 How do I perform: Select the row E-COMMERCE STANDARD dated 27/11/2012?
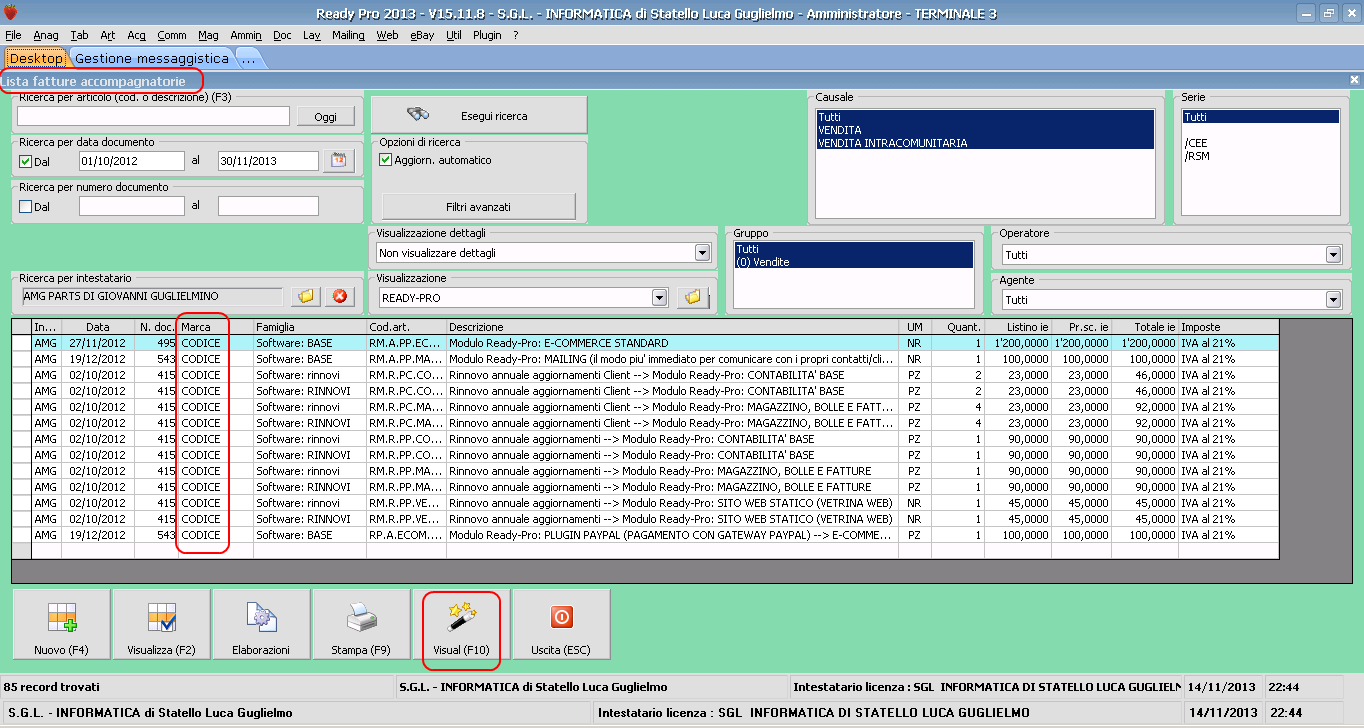[x=646, y=343]
